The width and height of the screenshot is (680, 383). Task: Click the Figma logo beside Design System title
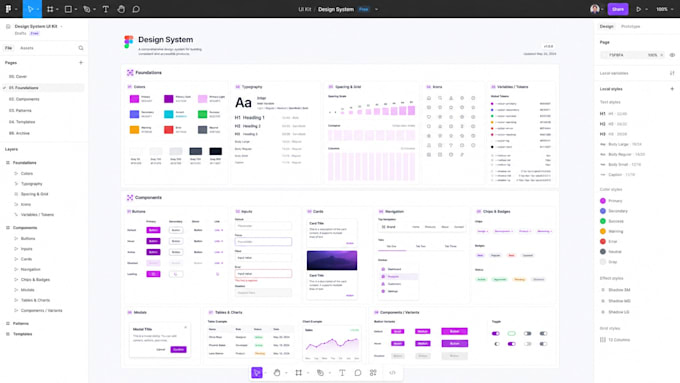coord(128,42)
